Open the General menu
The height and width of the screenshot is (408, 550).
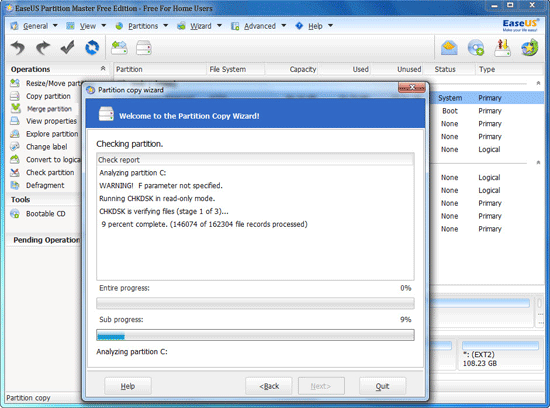point(34,26)
